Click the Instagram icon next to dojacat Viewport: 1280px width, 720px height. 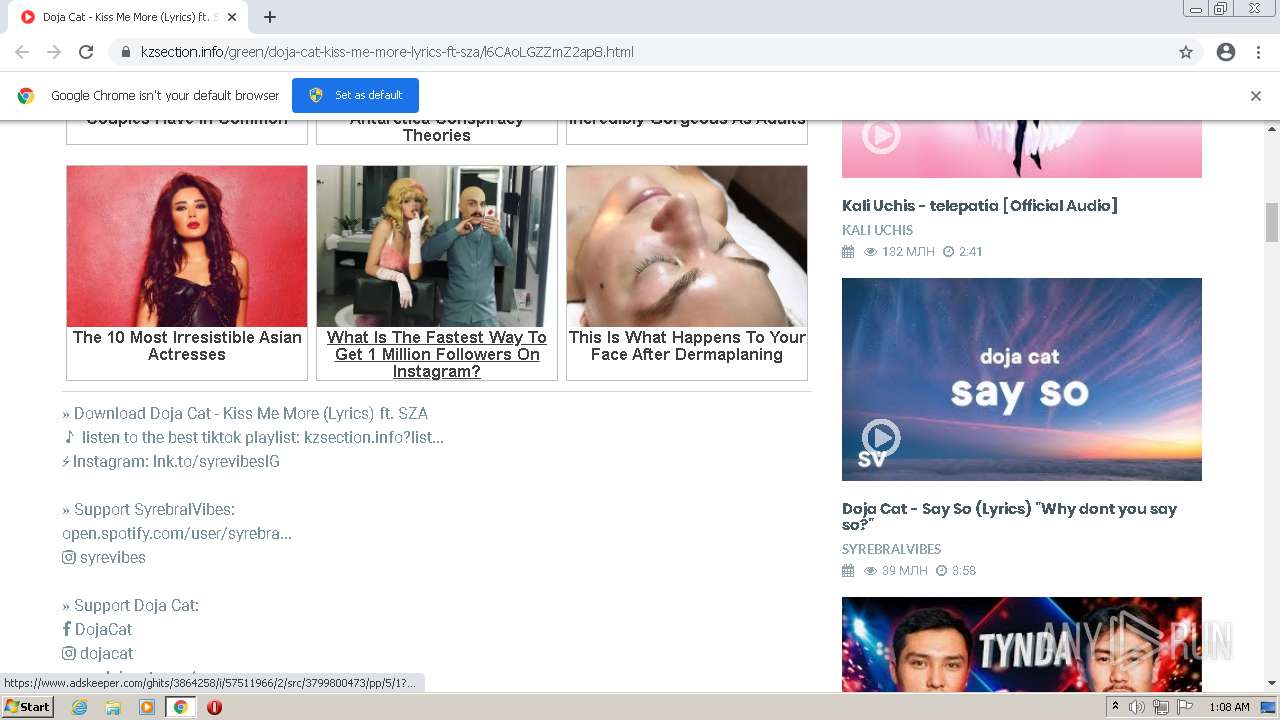[69, 653]
